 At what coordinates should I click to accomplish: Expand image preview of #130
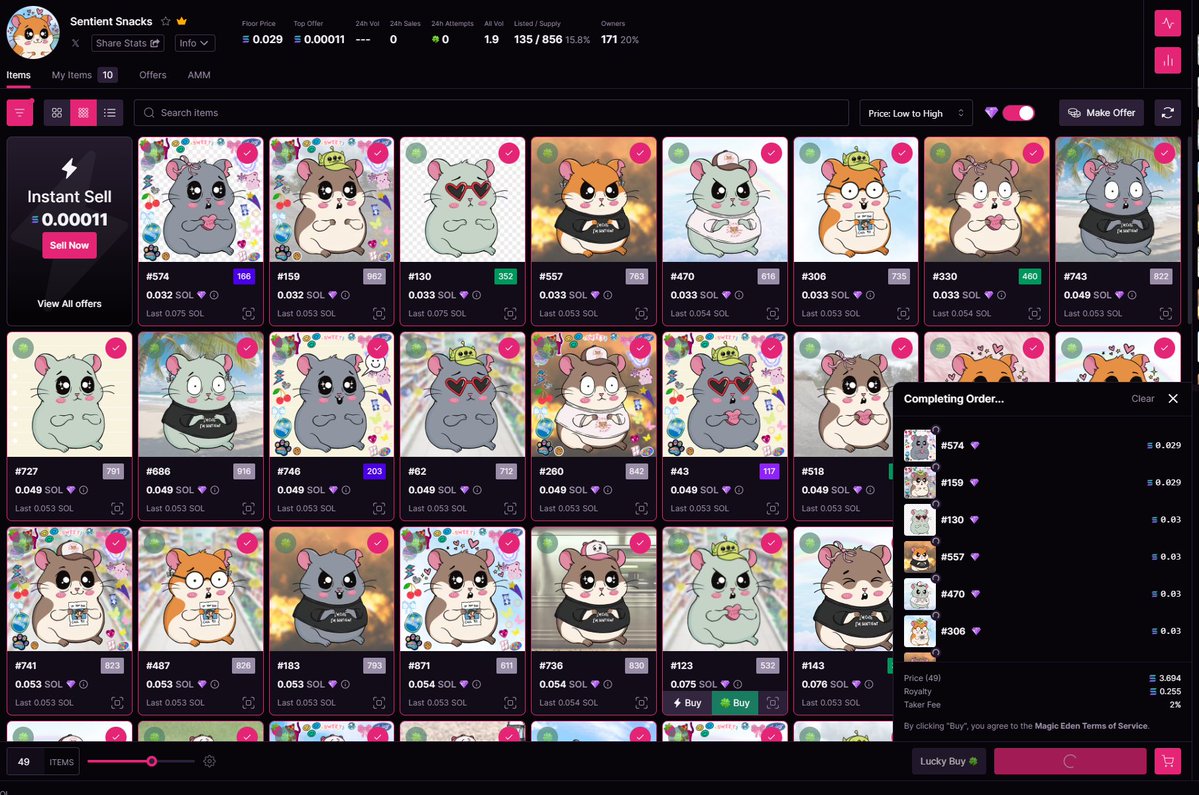point(510,313)
